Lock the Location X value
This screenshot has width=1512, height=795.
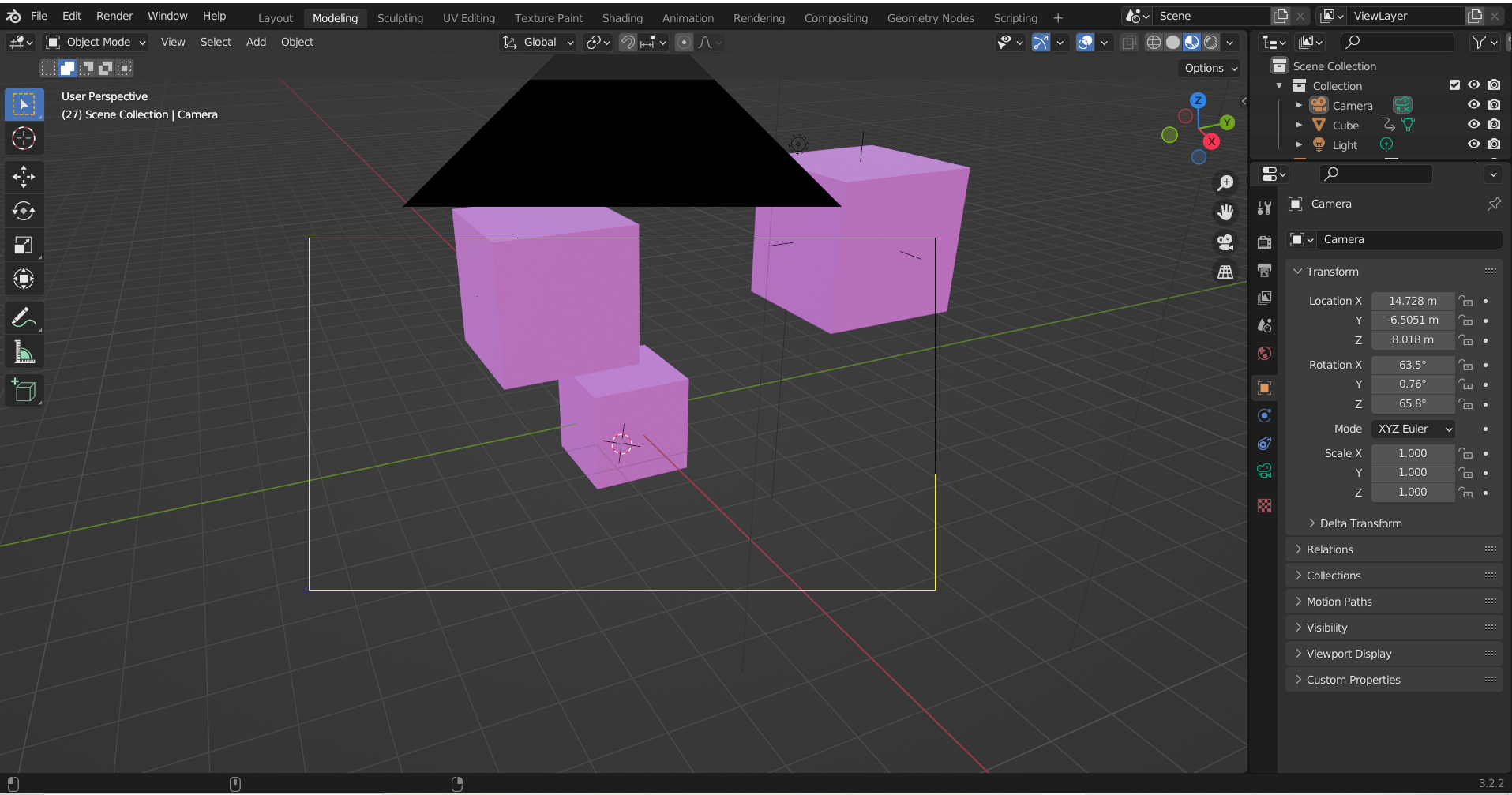pyautogui.click(x=1465, y=301)
